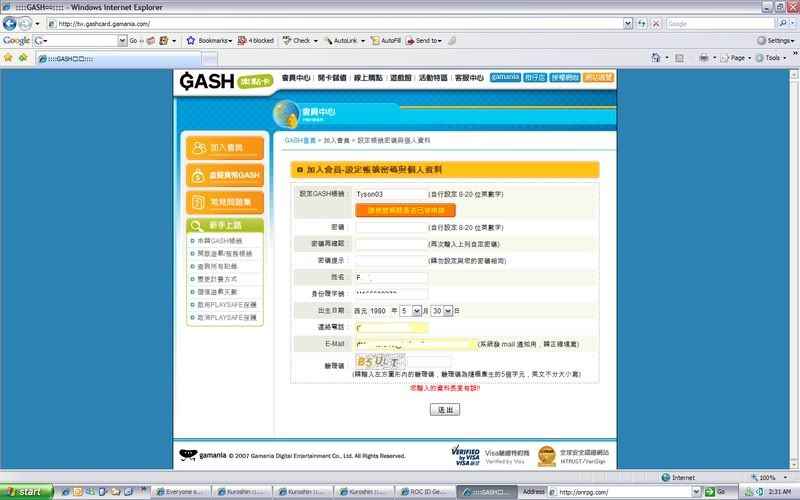Click the 送出 submit button
Screen dimensions: 800x500
[x=444, y=410]
